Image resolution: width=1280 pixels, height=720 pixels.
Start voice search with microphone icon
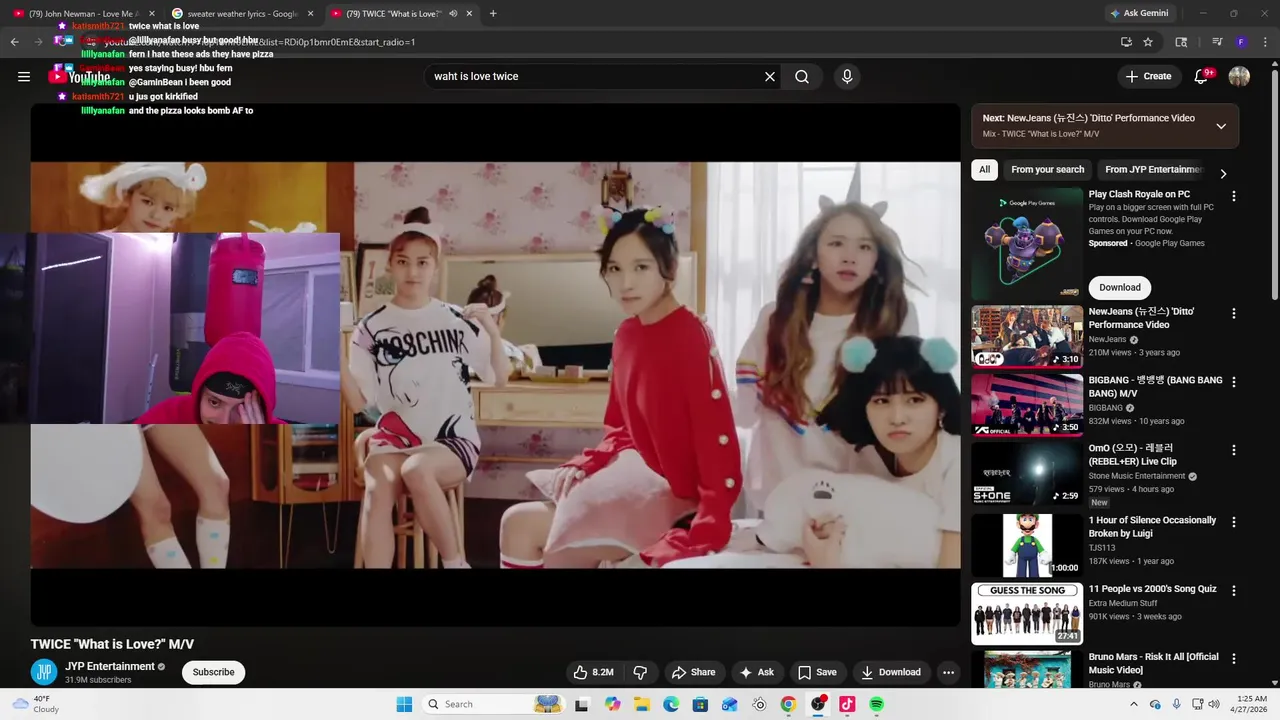click(x=847, y=77)
